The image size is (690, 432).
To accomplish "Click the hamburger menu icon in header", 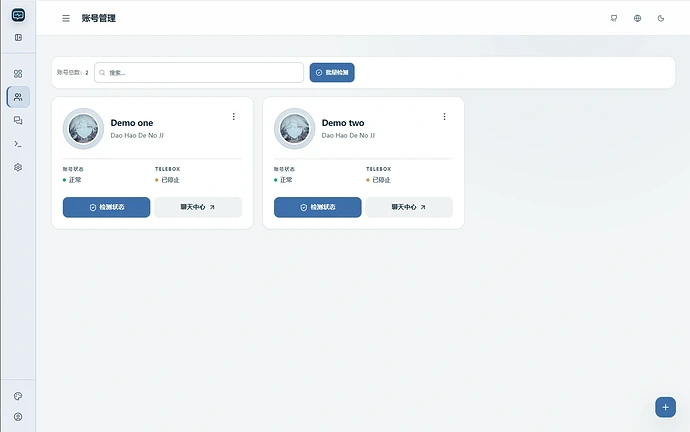I will (x=66, y=18).
